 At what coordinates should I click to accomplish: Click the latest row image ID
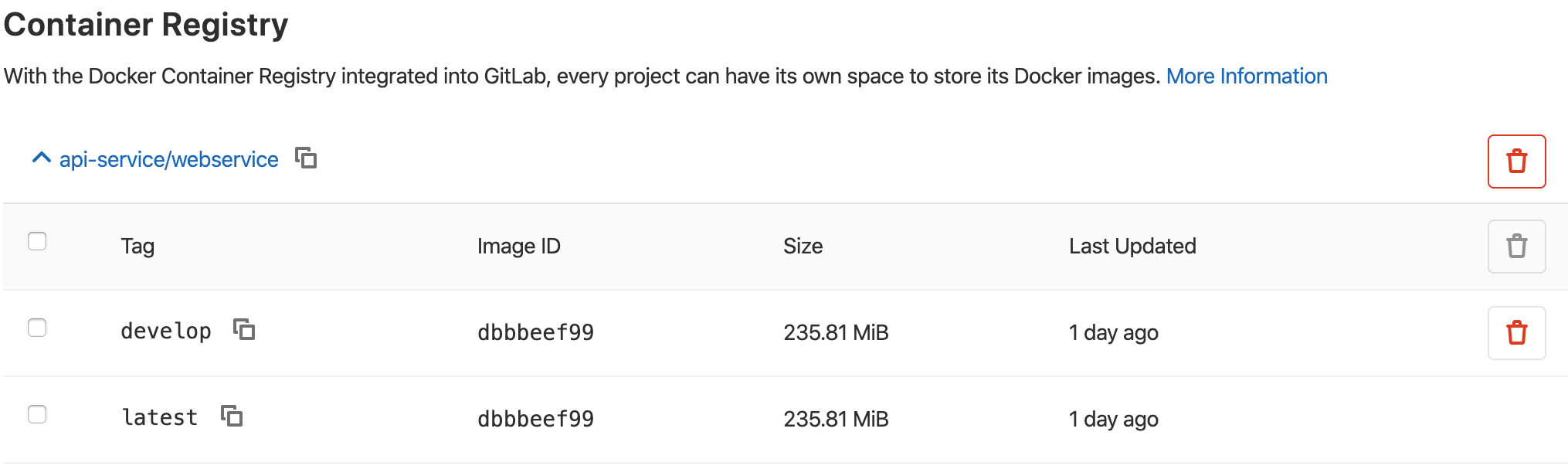click(535, 420)
